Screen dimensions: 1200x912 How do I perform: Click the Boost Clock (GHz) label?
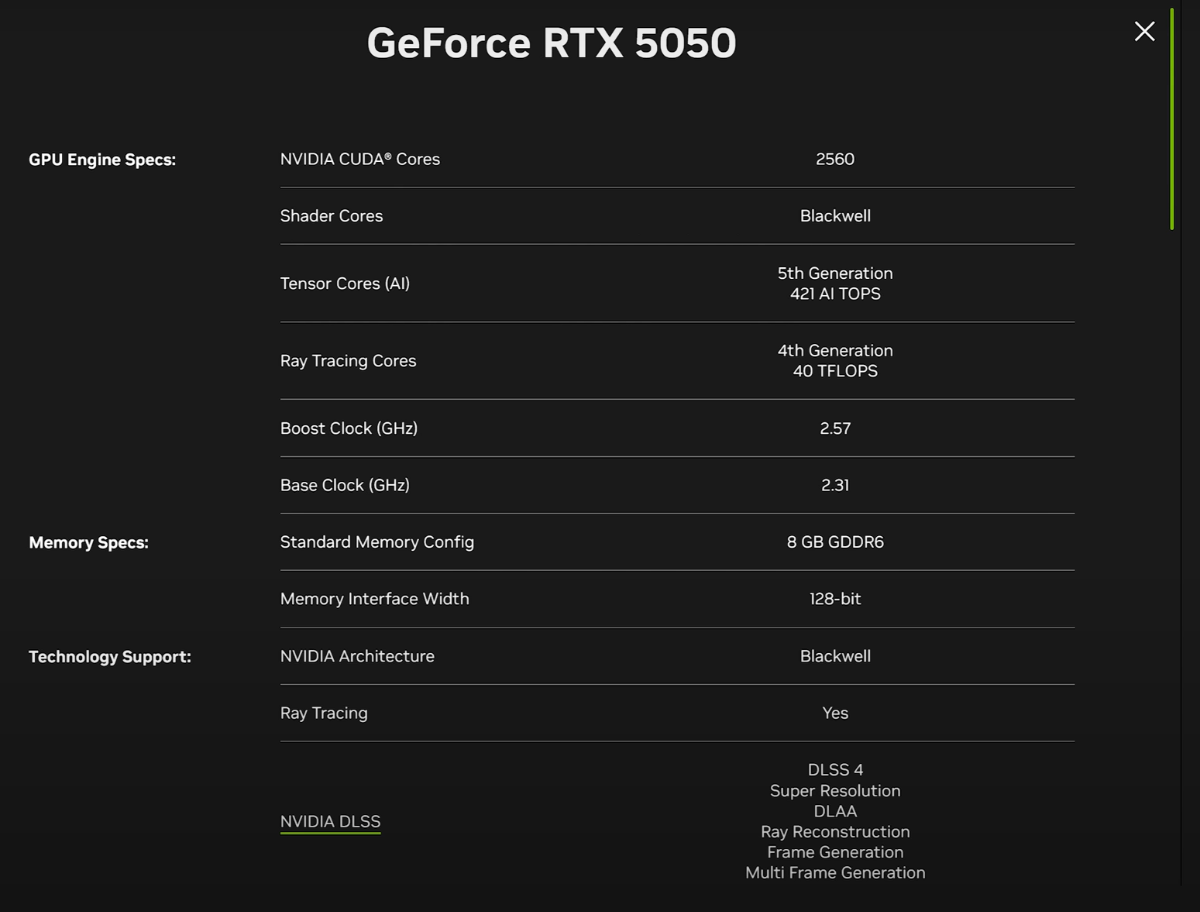(349, 428)
